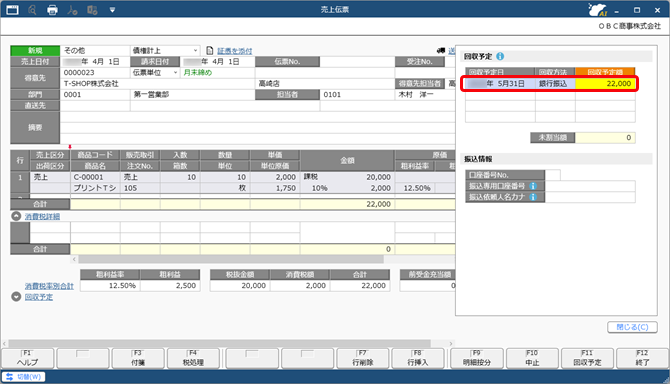Image resolution: width=670 pixels, height=384 pixels.
Task: Click the F10 中止 function key
Action: [532, 358]
